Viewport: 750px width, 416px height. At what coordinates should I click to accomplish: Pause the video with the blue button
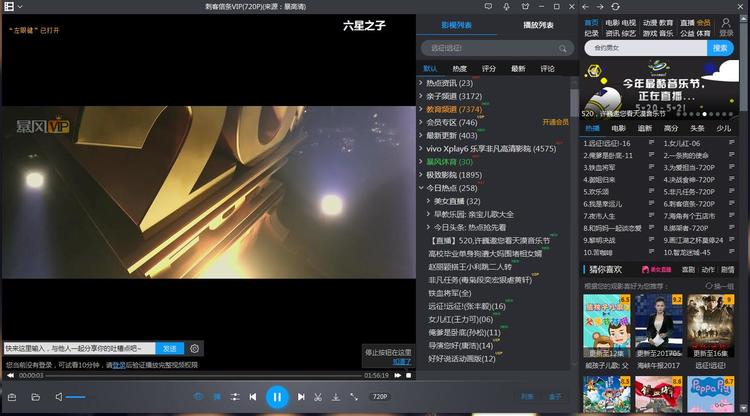277,397
